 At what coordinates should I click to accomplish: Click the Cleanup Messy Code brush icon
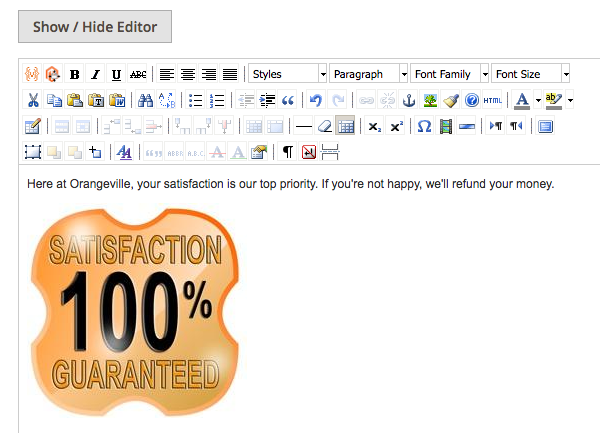point(451,100)
